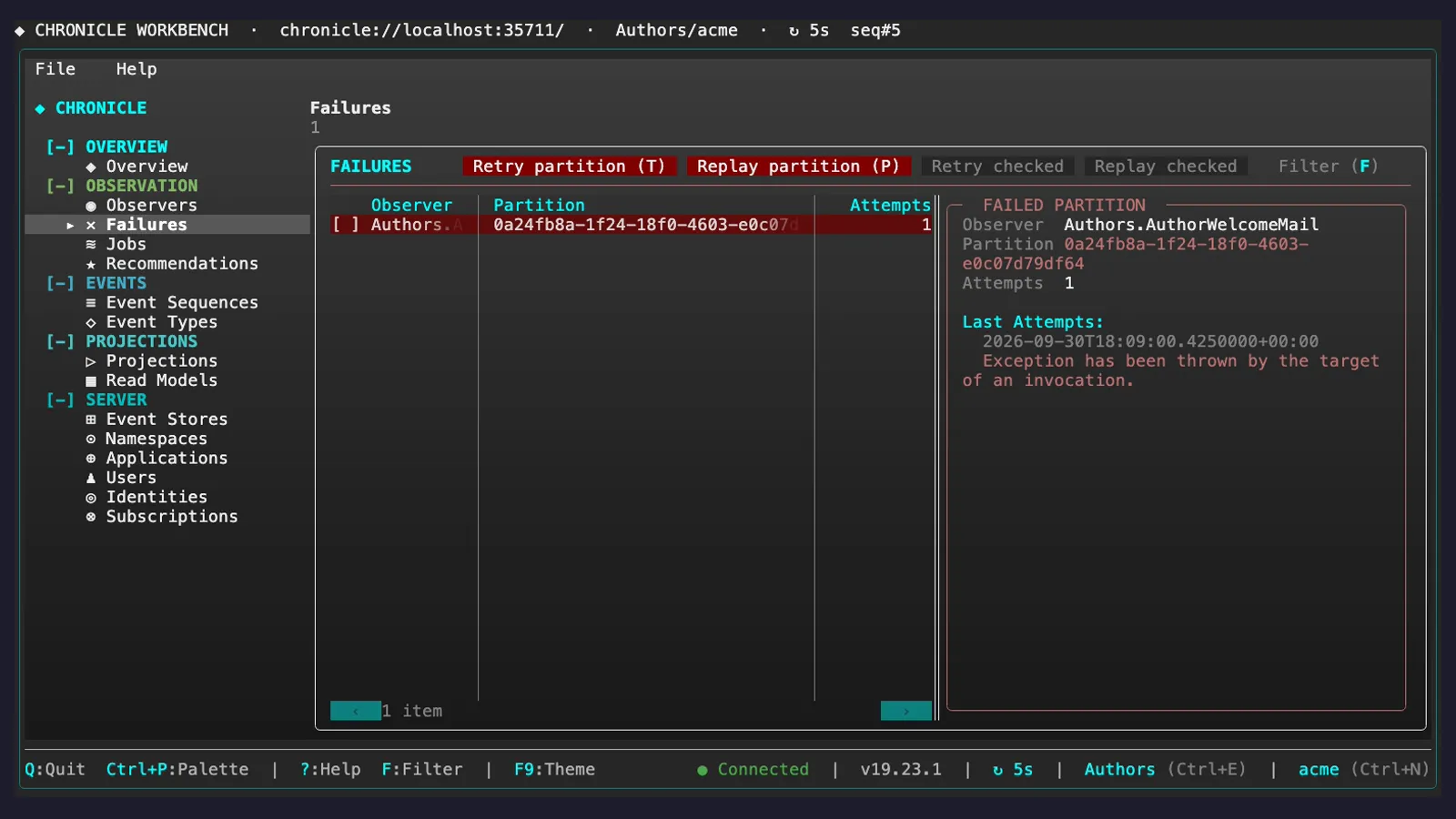1456x819 pixels.
Task: Collapse the PROJECTIONS tree section
Action: [x=61, y=341]
